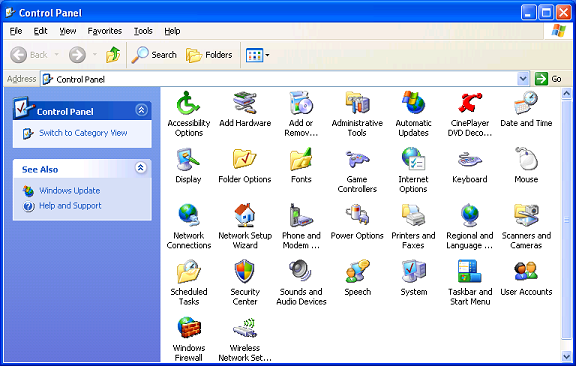Click the Speech icon
The image size is (576, 366).
pos(357,272)
